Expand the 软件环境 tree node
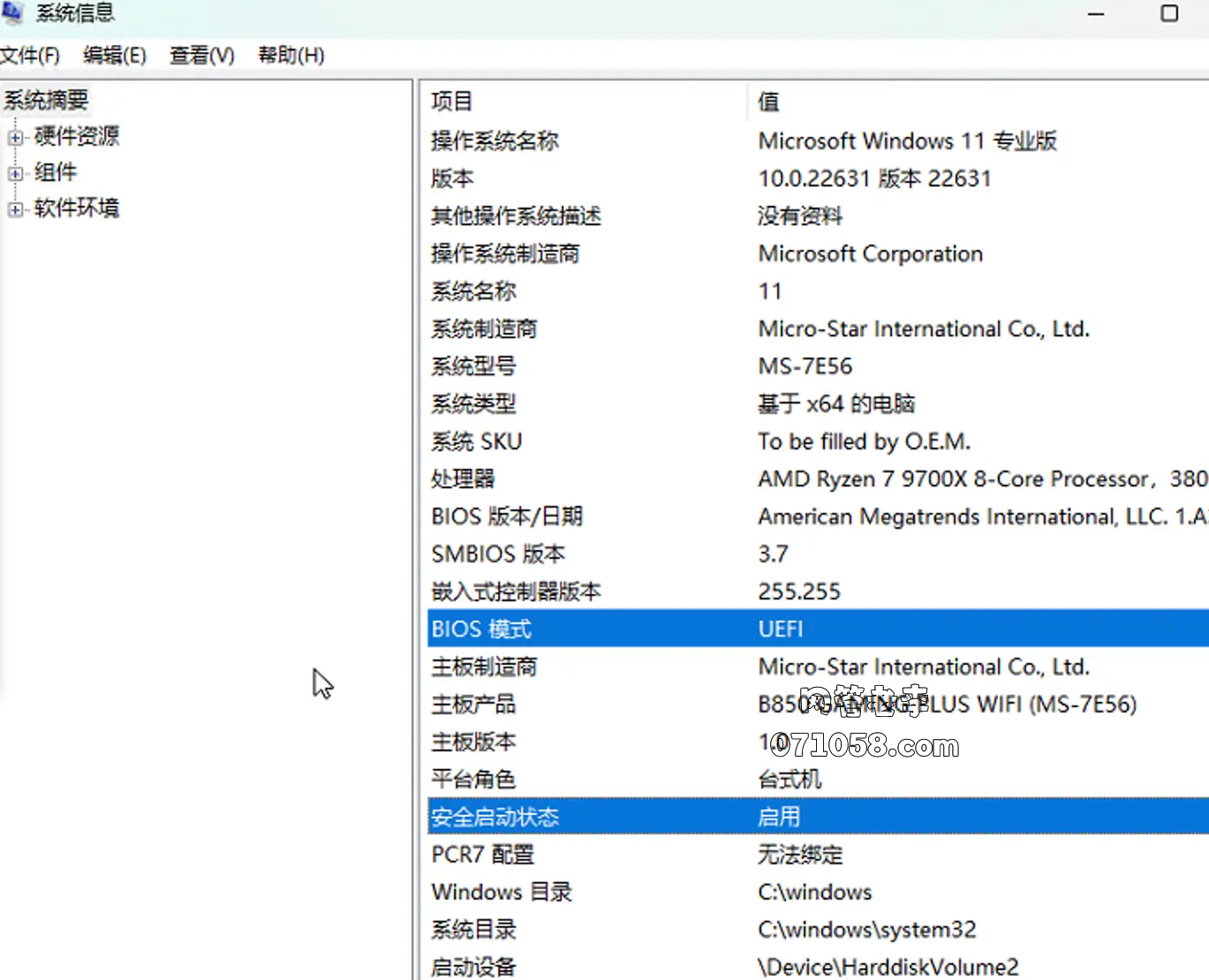 (x=15, y=210)
